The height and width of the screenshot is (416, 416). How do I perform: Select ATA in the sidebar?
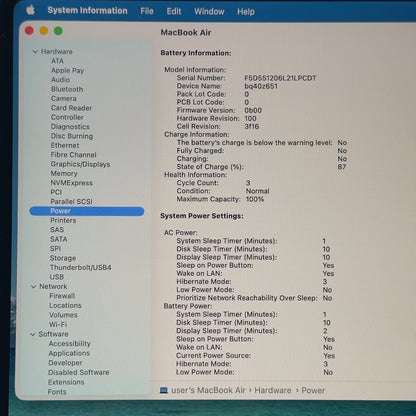click(x=57, y=61)
